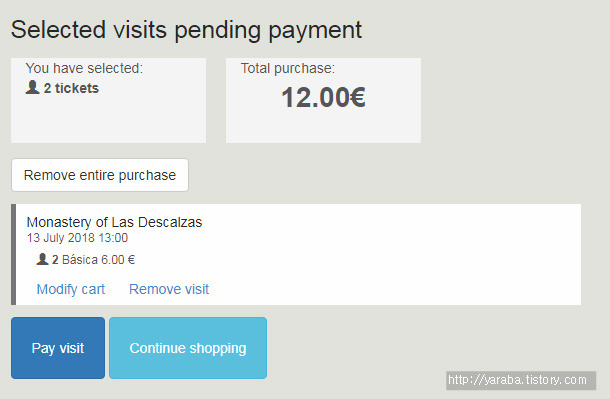Click the Selected visits pending payment heading

click(x=186, y=30)
